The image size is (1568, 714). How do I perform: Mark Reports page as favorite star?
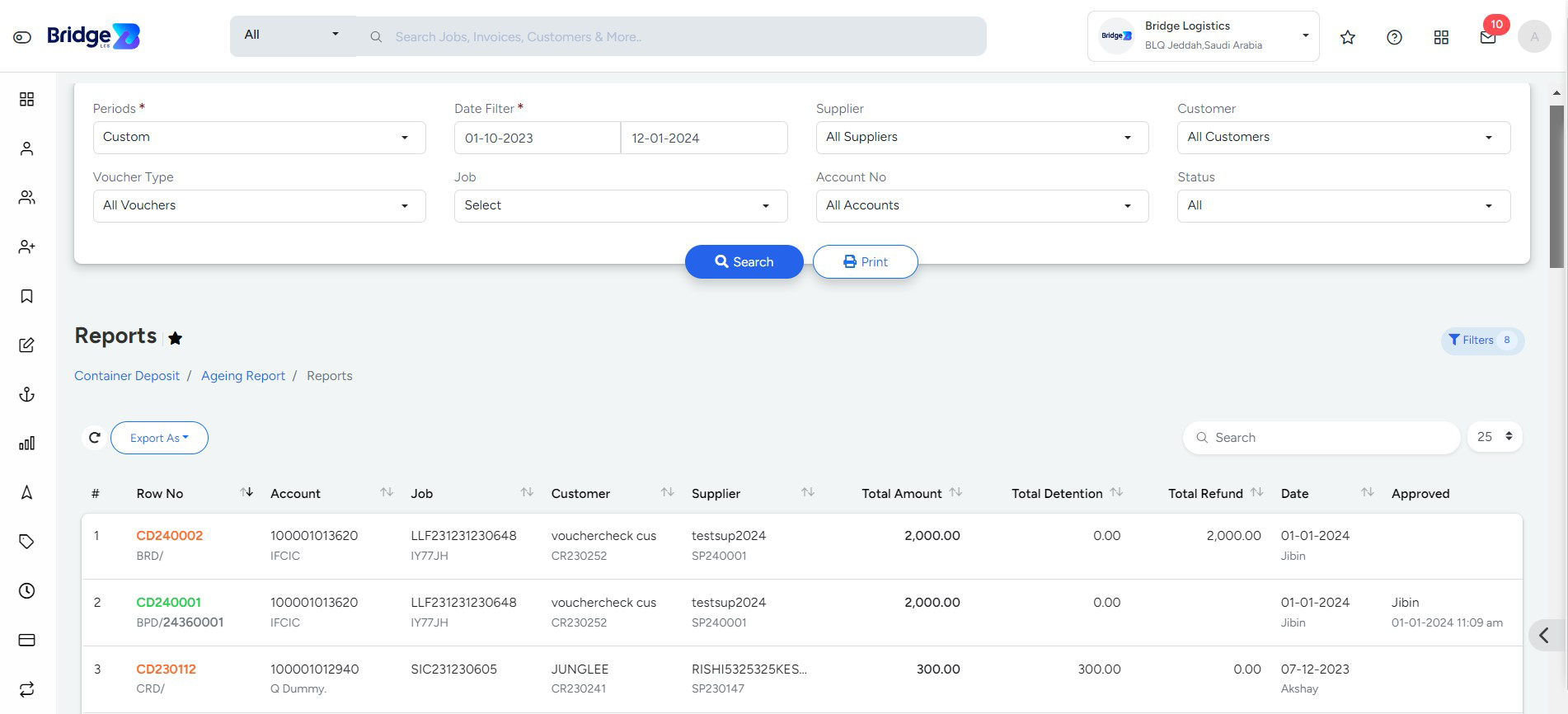pos(176,338)
